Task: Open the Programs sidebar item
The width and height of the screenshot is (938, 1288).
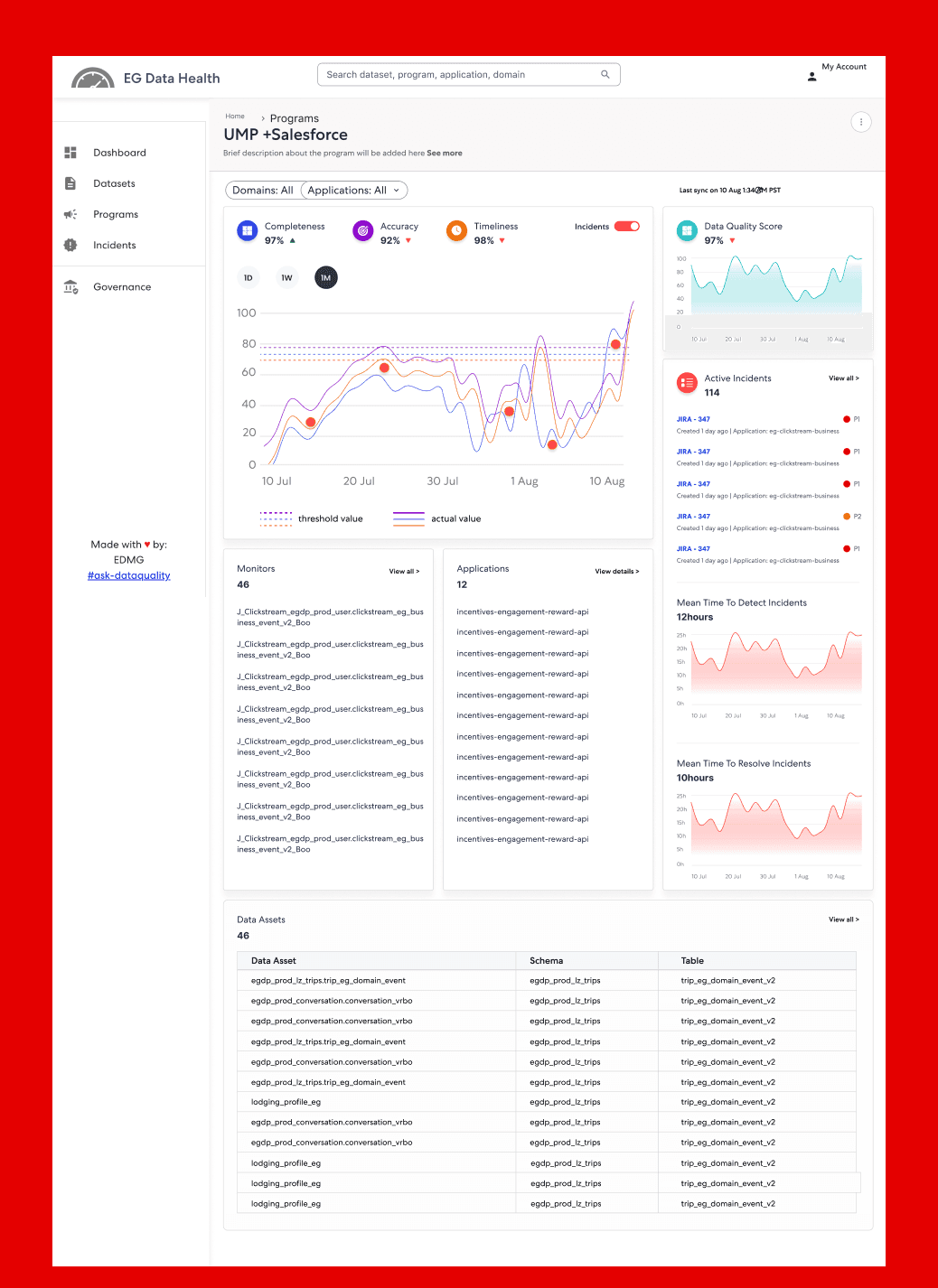Action: click(116, 214)
